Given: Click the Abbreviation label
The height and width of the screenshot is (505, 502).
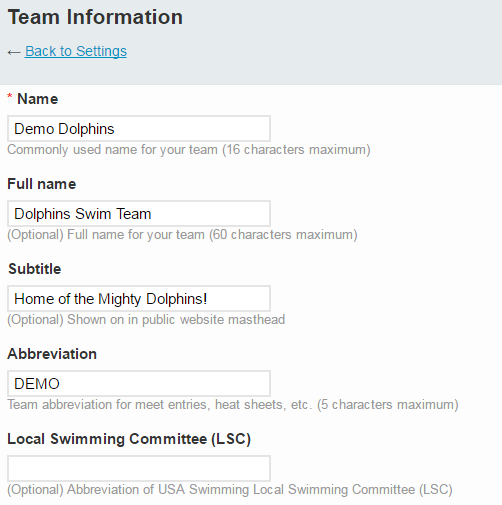Looking at the screenshot, I should [x=52, y=354].
